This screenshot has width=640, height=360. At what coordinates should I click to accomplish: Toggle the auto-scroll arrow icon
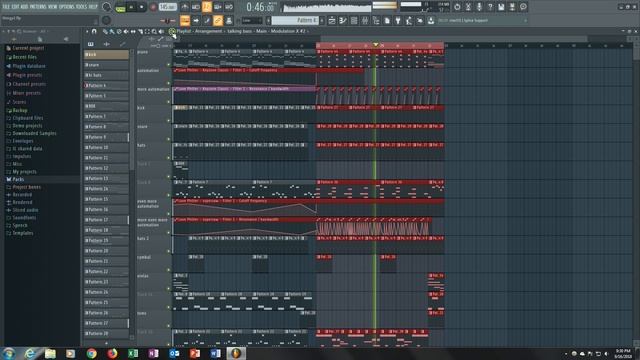pyautogui.click(x=196, y=20)
